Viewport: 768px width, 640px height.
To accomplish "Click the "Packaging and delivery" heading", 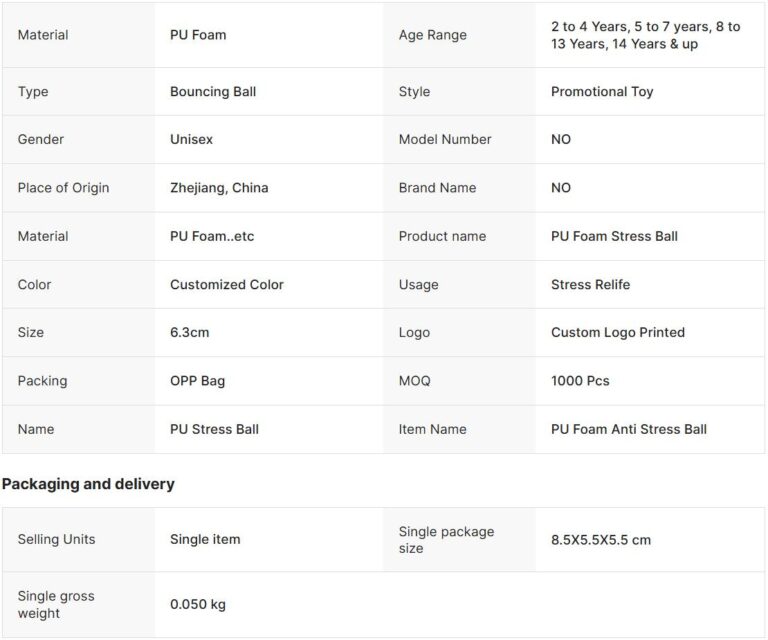I will pos(88,484).
